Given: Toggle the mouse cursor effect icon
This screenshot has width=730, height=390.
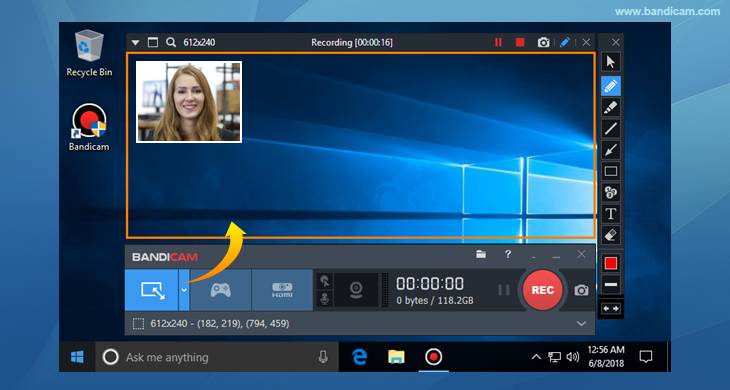Looking at the screenshot, I should (325, 282).
